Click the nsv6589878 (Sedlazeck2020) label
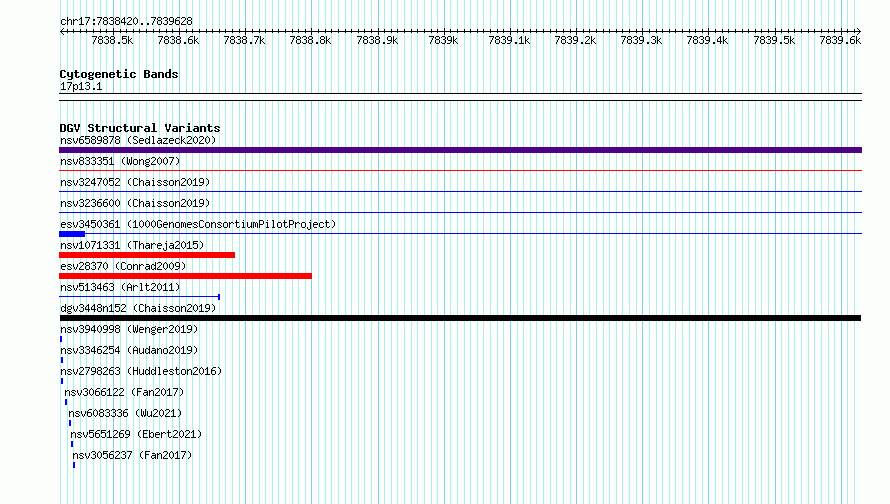 (138, 140)
